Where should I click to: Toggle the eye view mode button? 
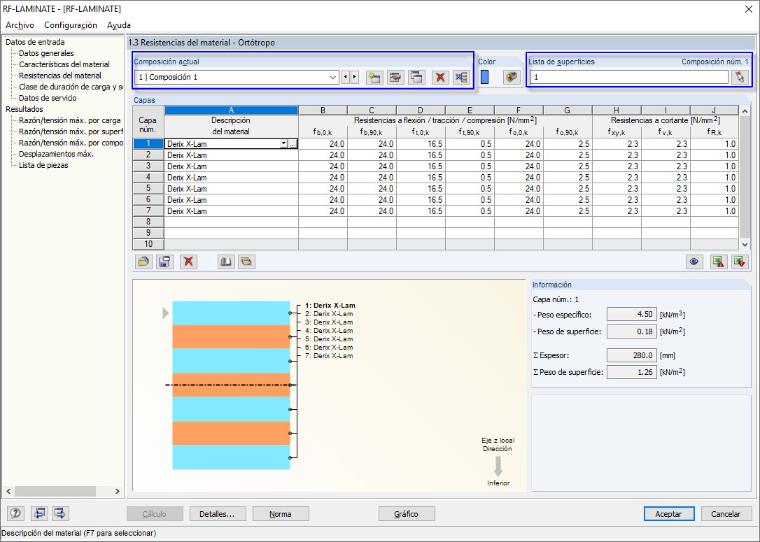(694, 262)
